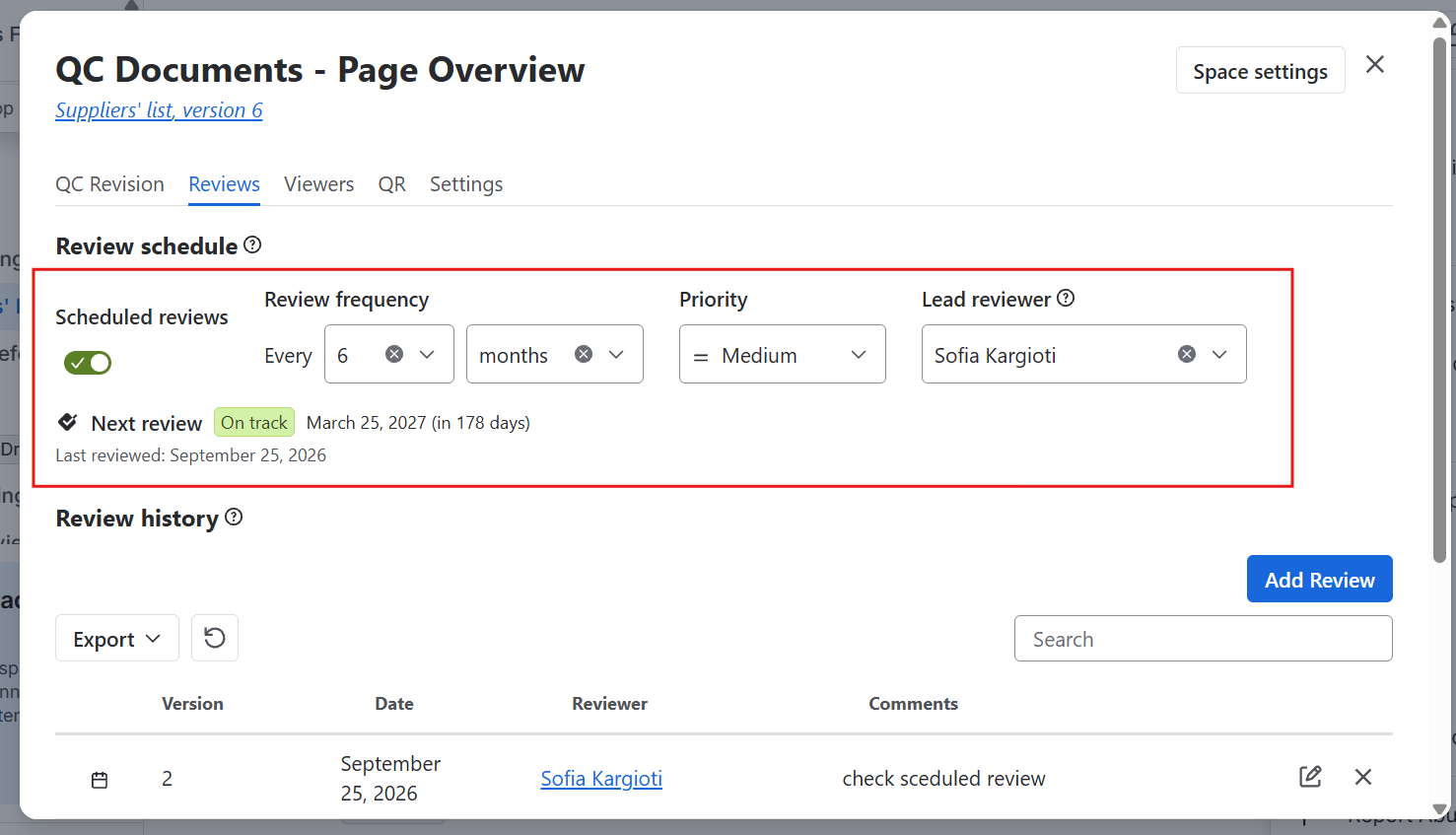Viewport: 1456px width, 835px height.
Task: Show Lead reviewer help tooltip icon
Action: pos(1066,298)
